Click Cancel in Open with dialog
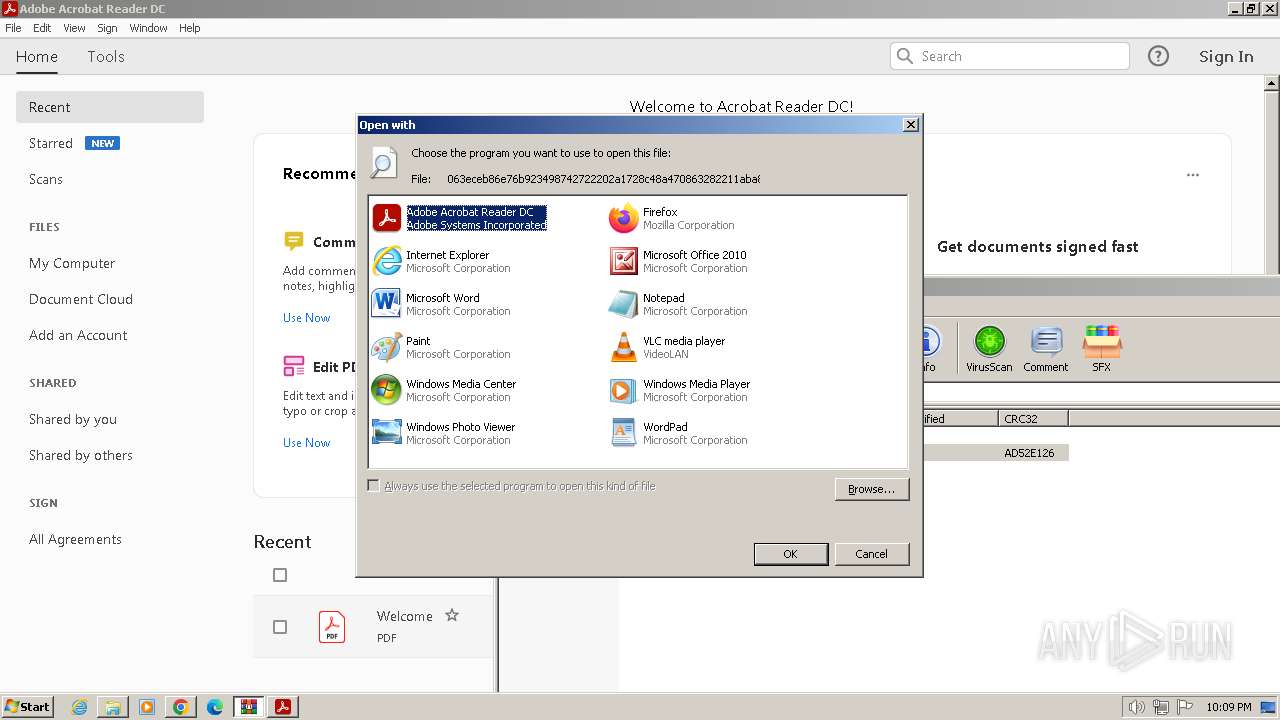Image resolution: width=1280 pixels, height=720 pixels. point(871,554)
